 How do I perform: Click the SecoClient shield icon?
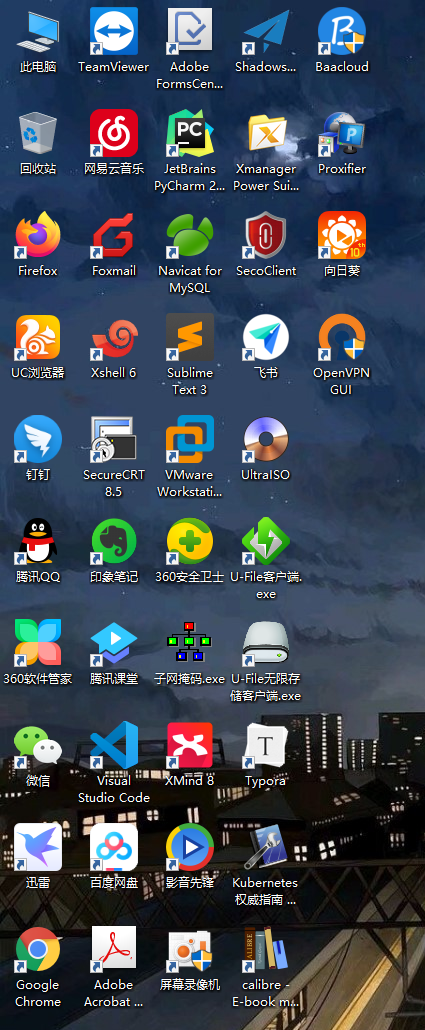point(266,235)
